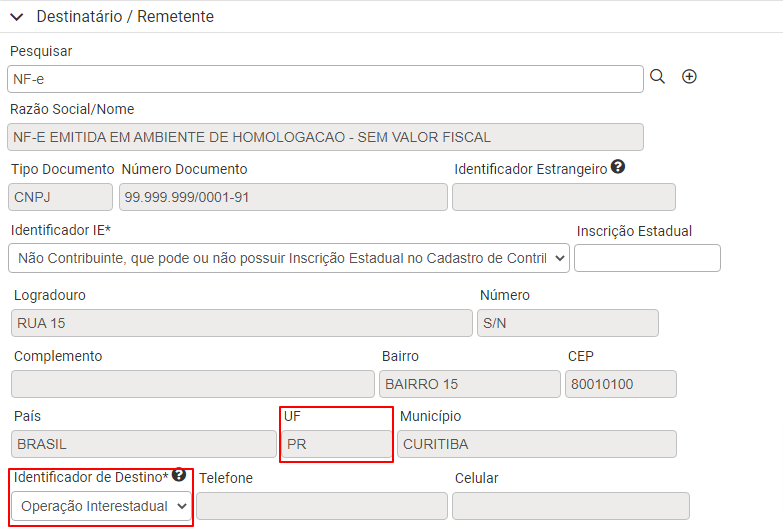Click the Número Documento field
Image resolution: width=783 pixels, height=531 pixels.
(283, 197)
